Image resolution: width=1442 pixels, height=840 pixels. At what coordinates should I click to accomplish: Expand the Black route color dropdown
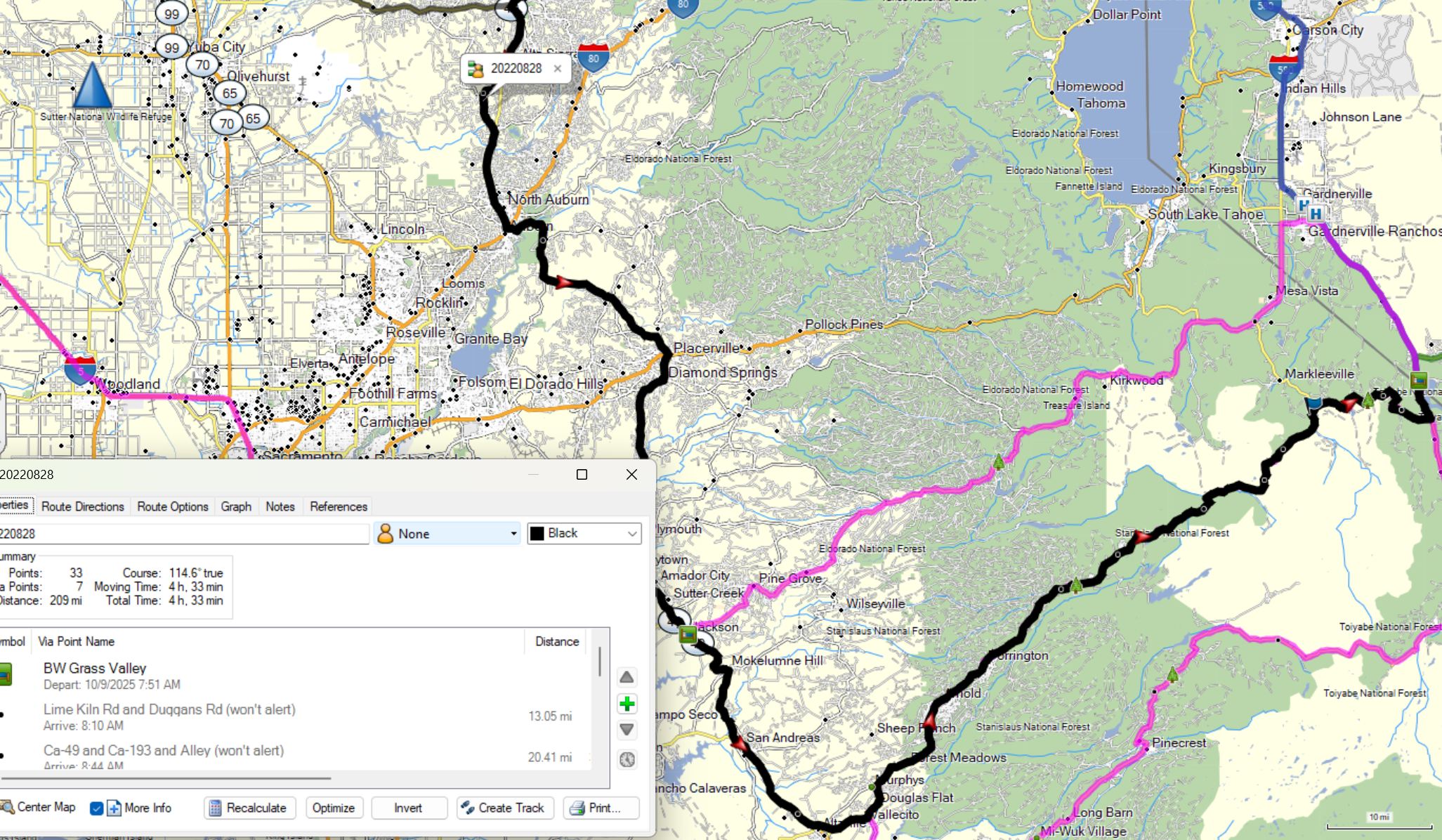pos(584,534)
